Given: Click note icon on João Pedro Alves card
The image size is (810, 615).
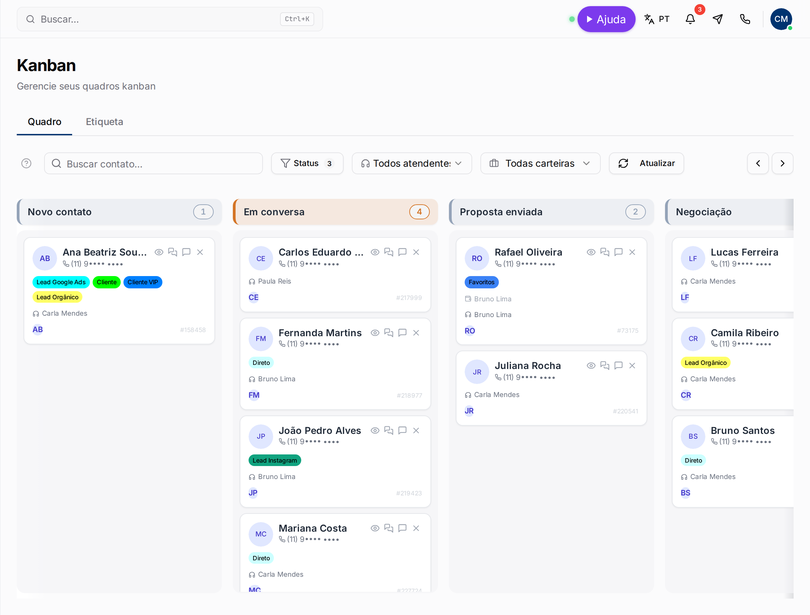Looking at the screenshot, I should tap(402, 430).
